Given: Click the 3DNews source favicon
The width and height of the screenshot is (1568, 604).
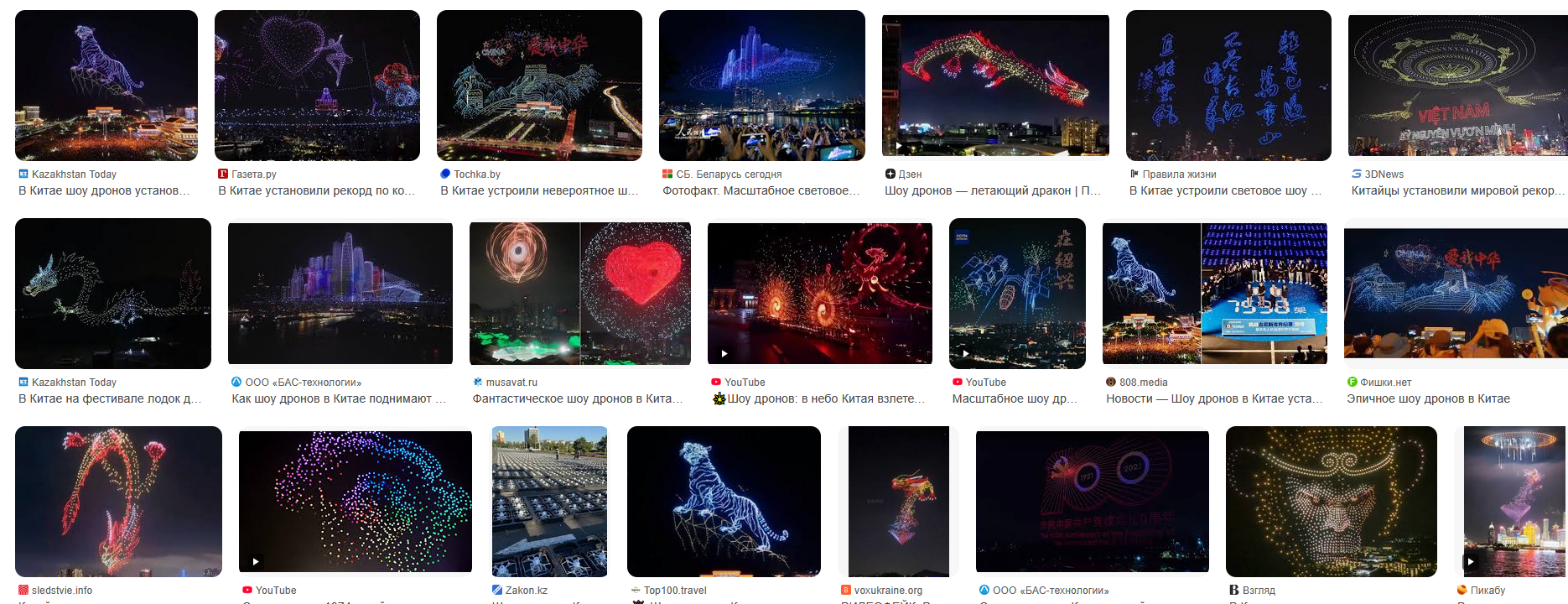Looking at the screenshot, I should pyautogui.click(x=1357, y=174).
